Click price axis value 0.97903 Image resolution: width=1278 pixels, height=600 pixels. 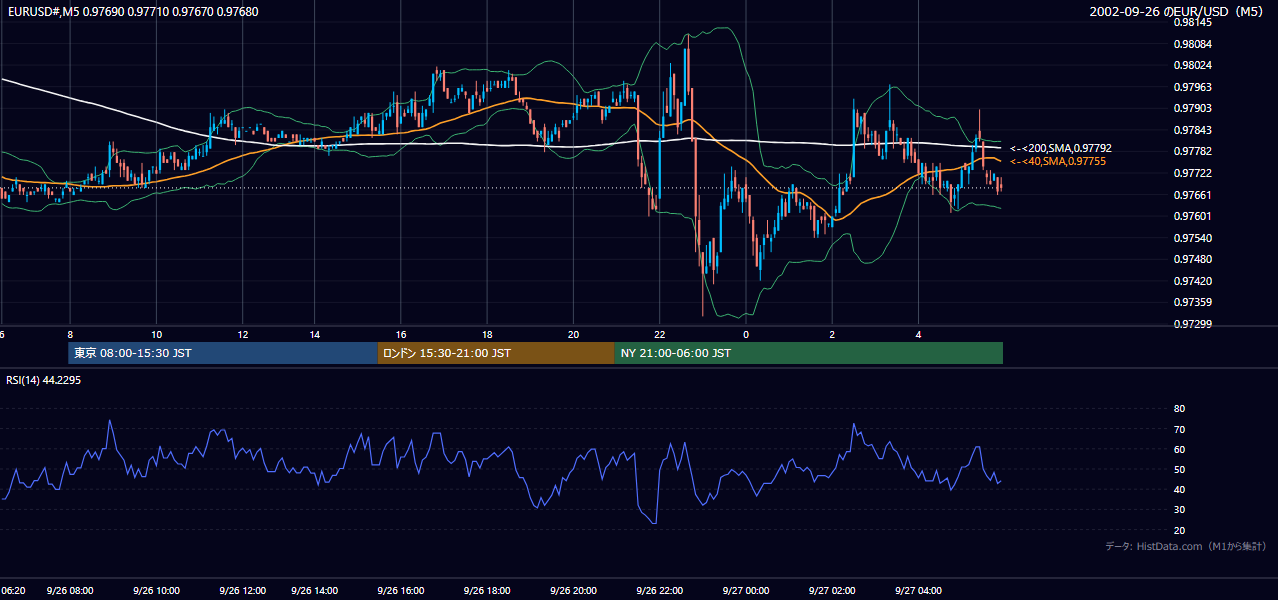pos(1193,109)
